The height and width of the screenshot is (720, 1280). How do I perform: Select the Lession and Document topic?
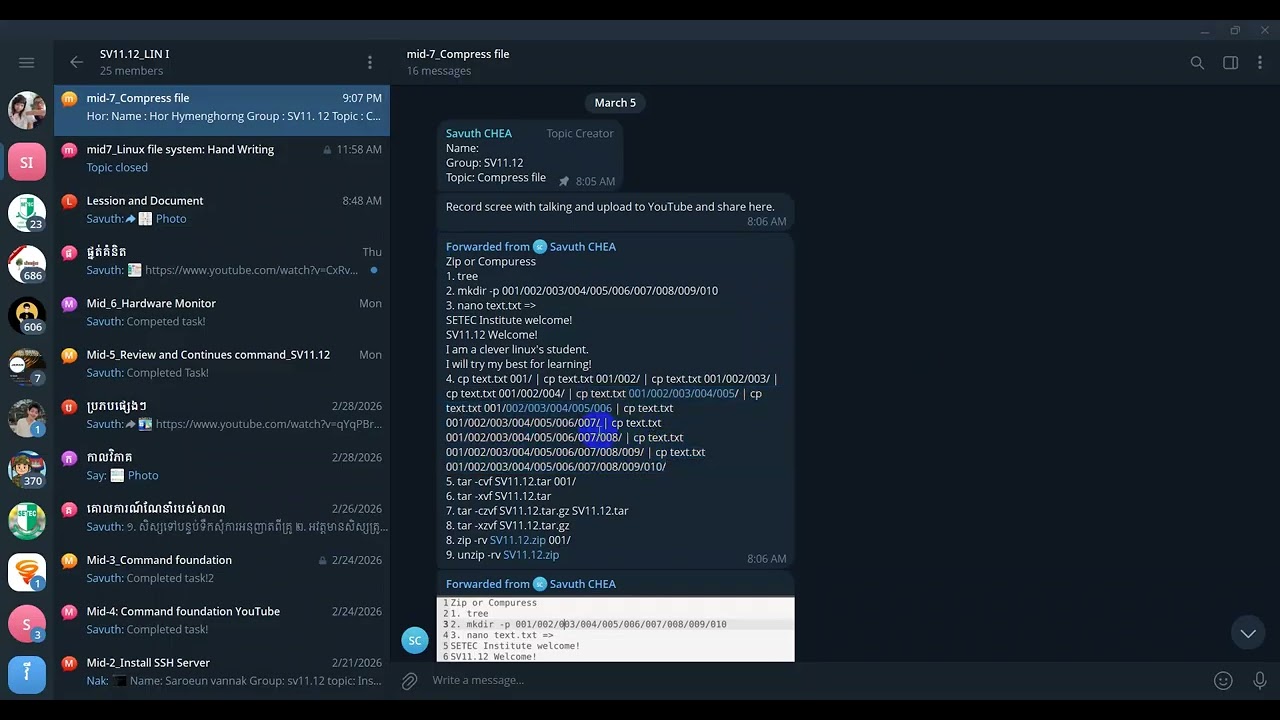coord(222,209)
